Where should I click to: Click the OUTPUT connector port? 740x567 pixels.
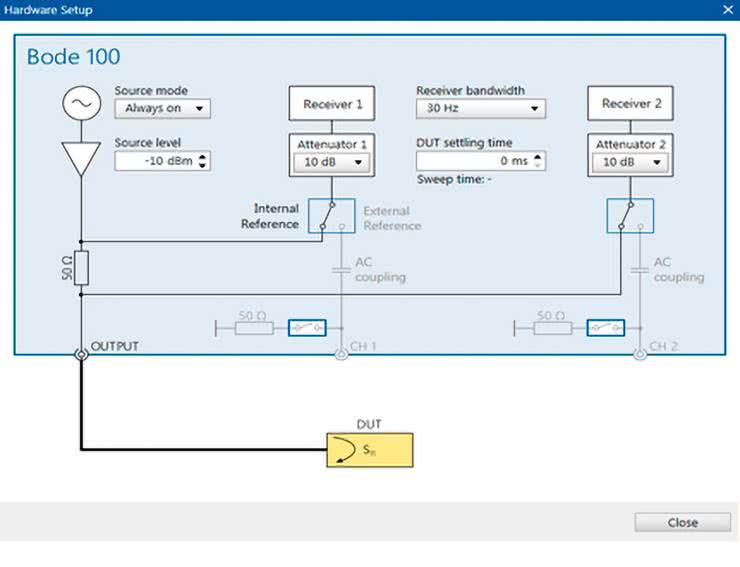click(80, 354)
